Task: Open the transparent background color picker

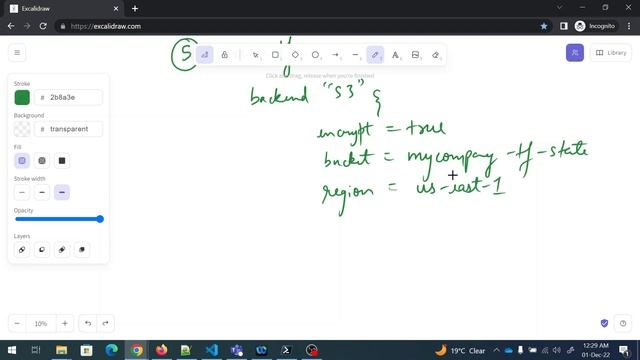Action: click(x=22, y=129)
